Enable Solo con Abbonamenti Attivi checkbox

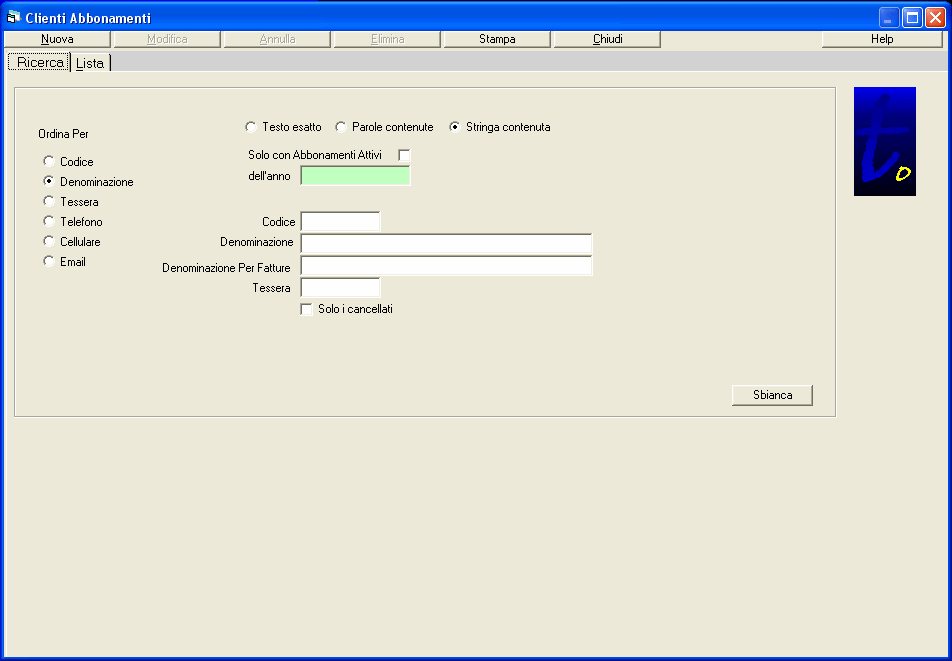(404, 155)
